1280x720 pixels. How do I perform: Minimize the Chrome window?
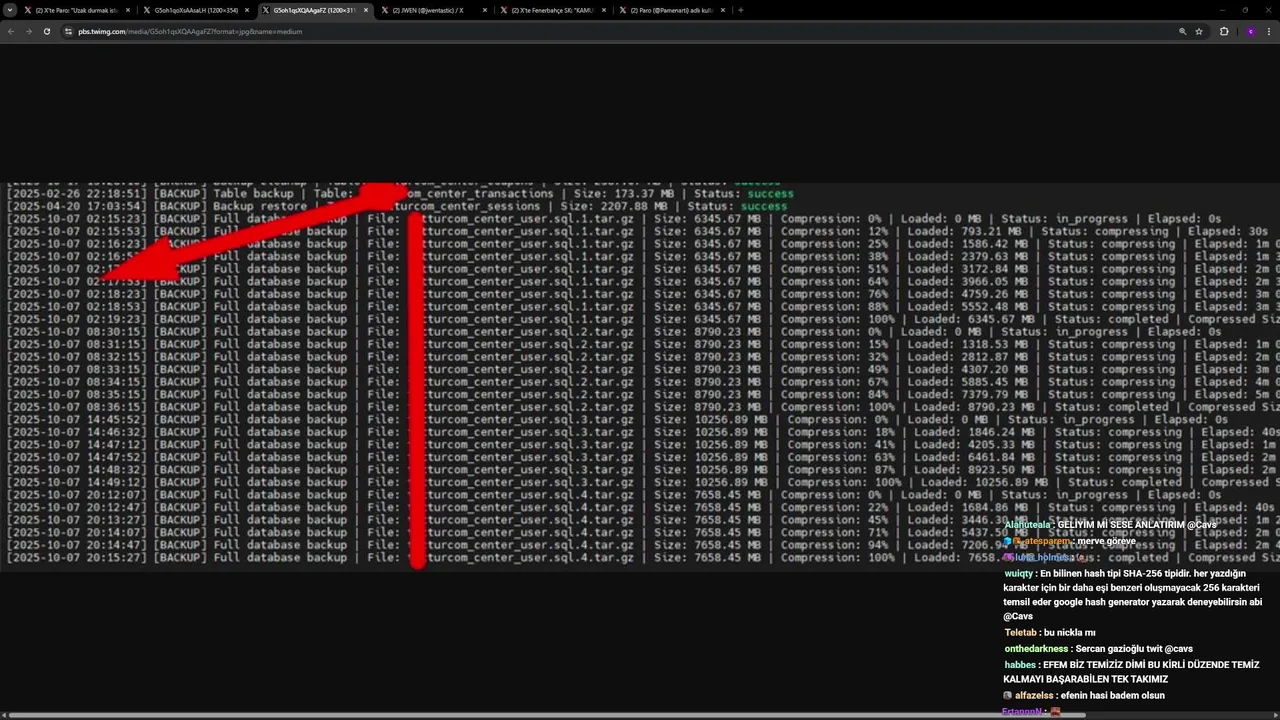pos(1222,10)
